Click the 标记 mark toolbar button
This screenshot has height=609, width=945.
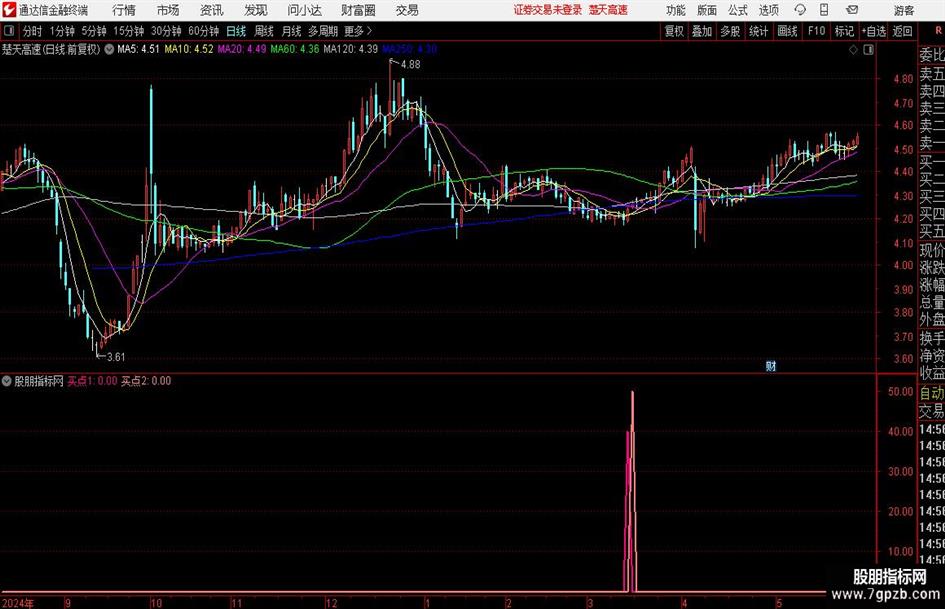click(844, 31)
